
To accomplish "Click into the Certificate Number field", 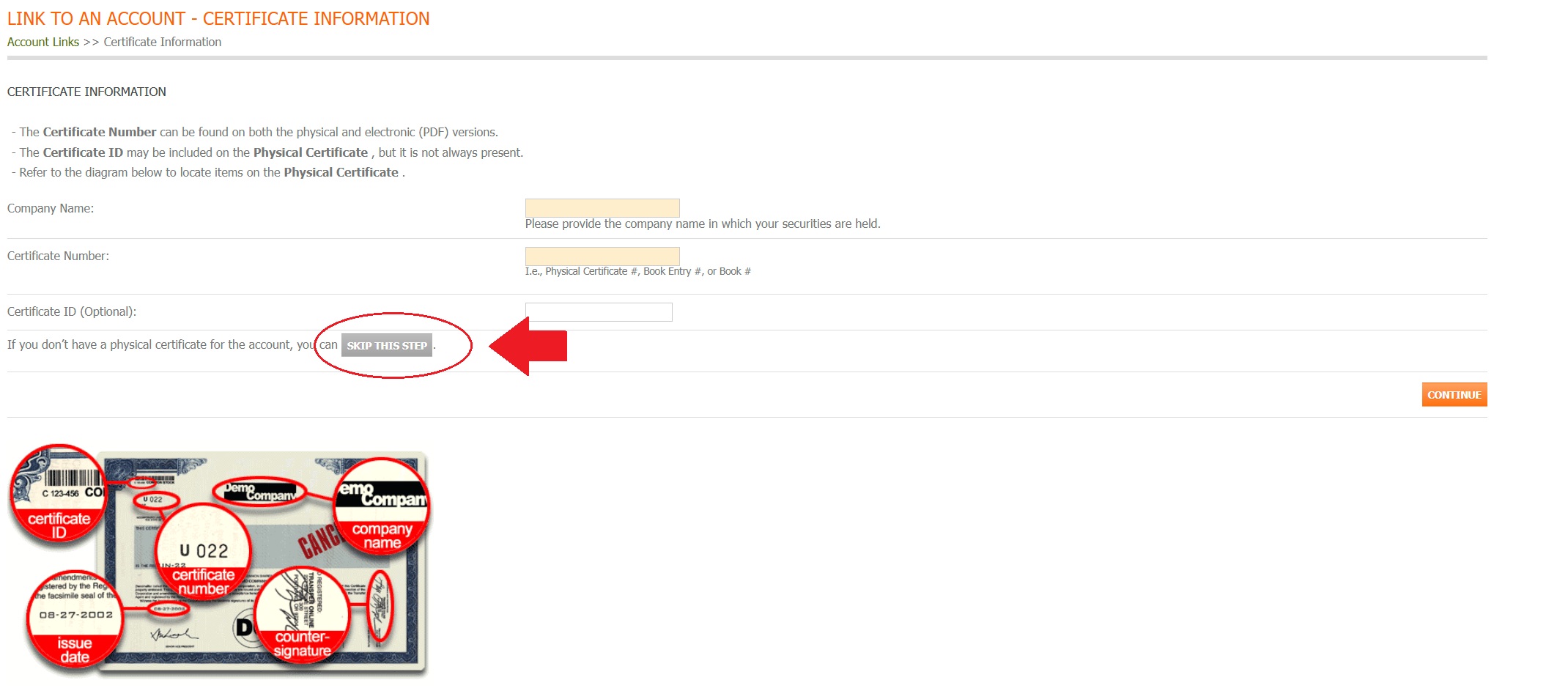I will (602, 256).
